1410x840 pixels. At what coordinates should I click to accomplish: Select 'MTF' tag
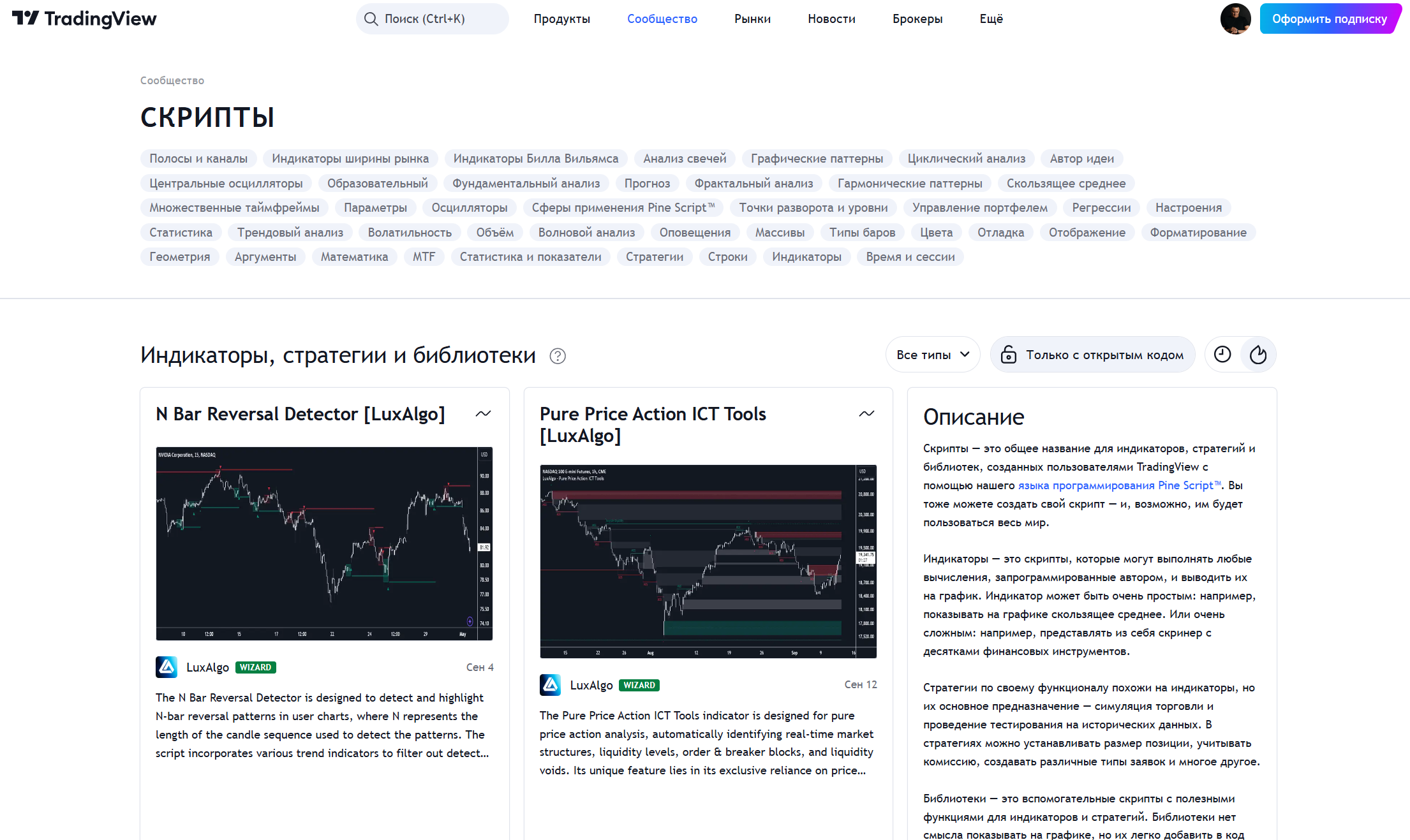(424, 257)
